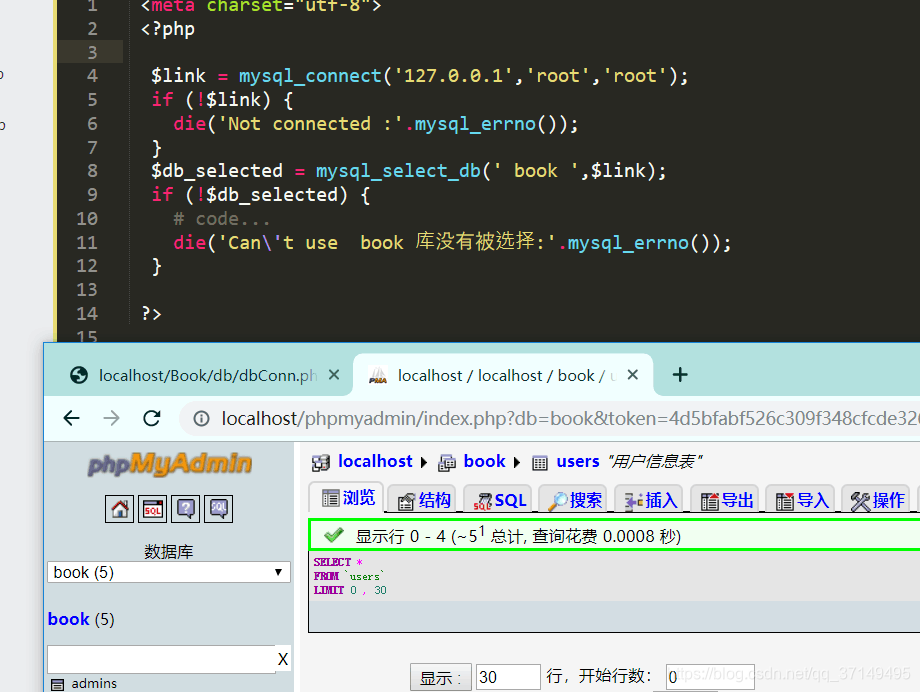Click the localhost server breadcrumb link
Viewport: 920px width, 692px height.
point(376,461)
